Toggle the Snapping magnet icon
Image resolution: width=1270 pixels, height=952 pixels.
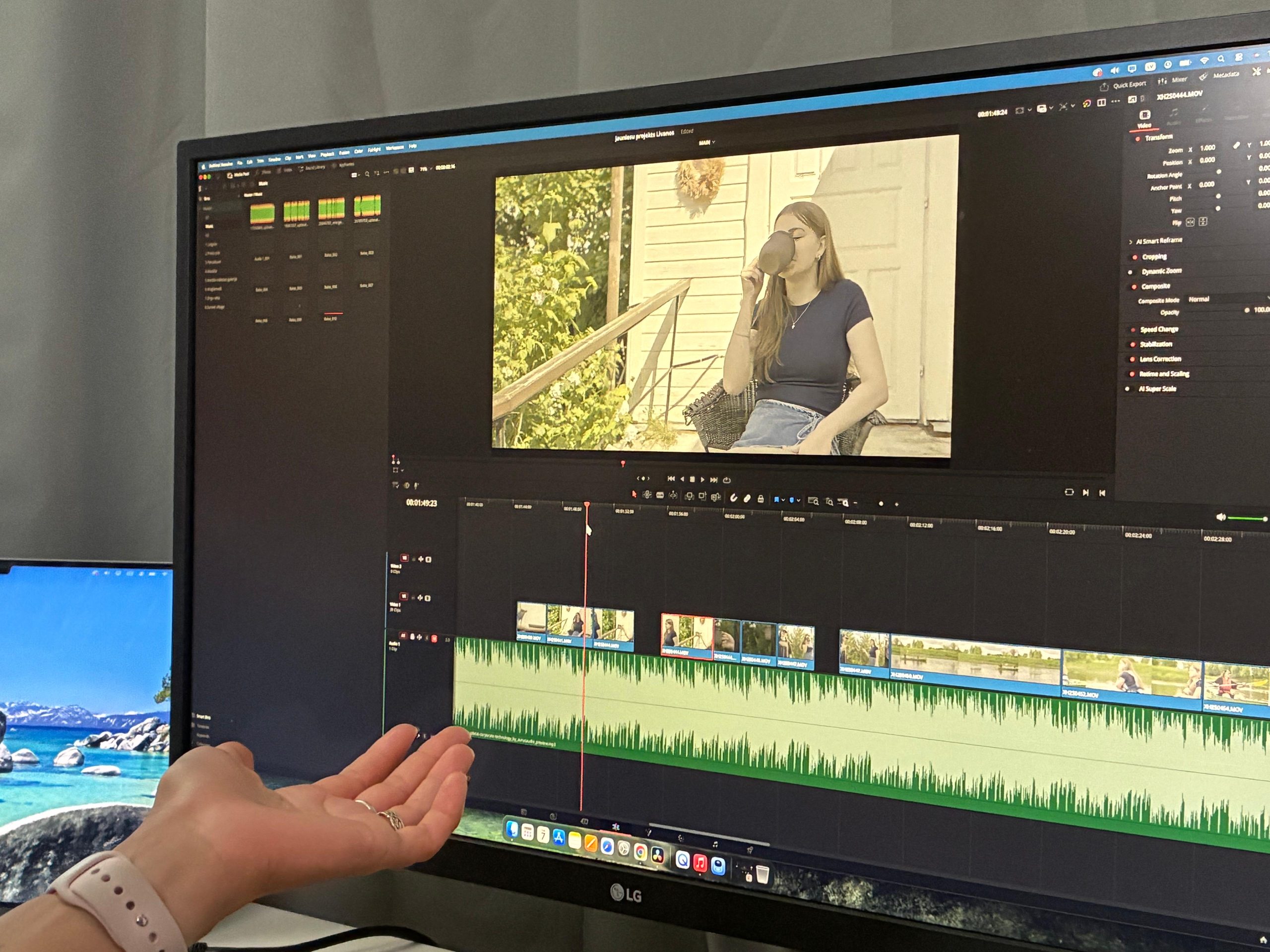click(734, 497)
